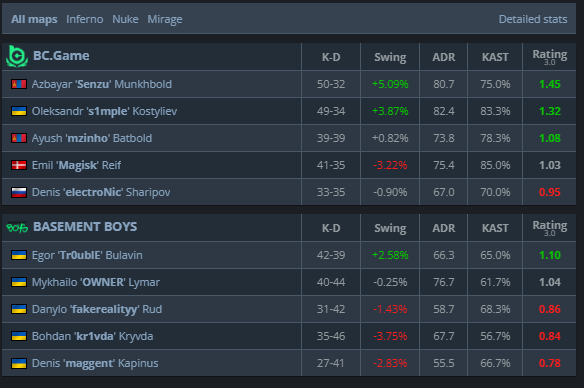Select the All maps tab
This screenshot has width=584, height=388.
tap(34, 19)
